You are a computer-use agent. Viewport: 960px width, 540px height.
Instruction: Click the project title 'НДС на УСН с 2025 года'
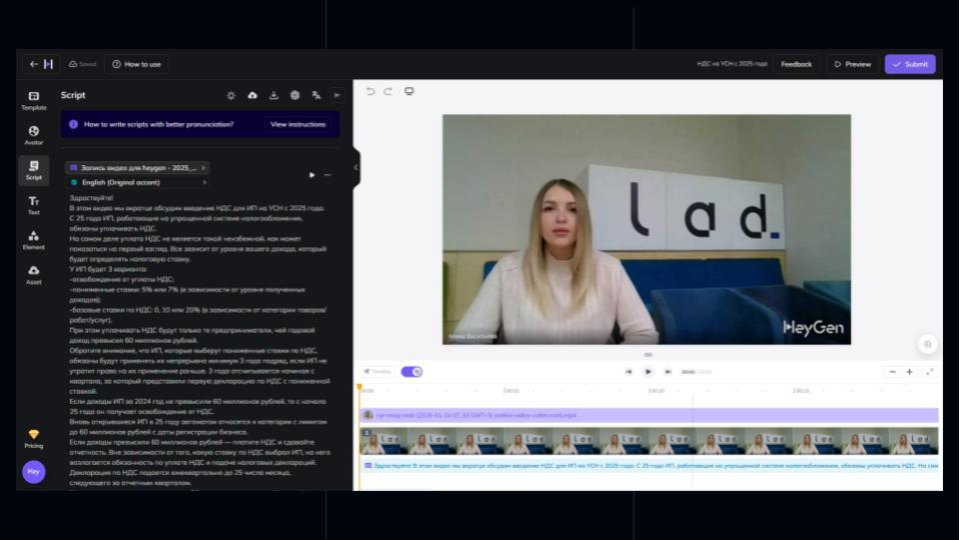(x=732, y=64)
